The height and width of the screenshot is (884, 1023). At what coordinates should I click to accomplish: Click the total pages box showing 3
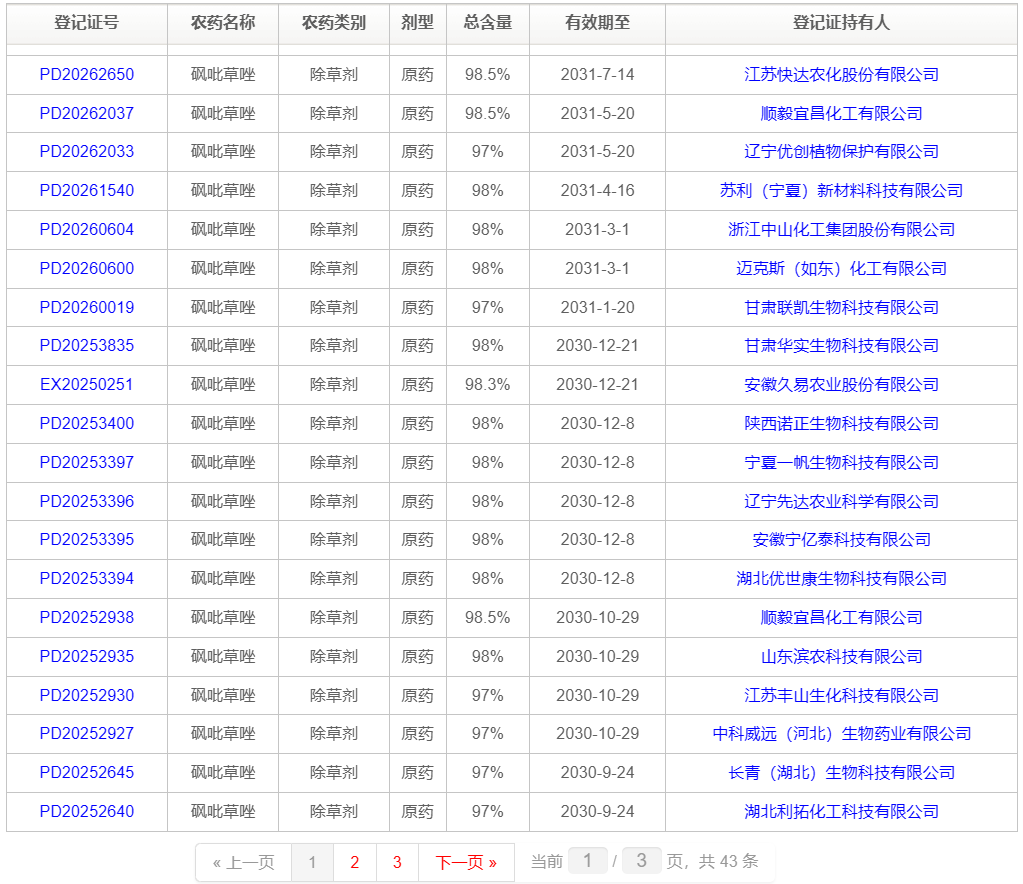pos(642,861)
